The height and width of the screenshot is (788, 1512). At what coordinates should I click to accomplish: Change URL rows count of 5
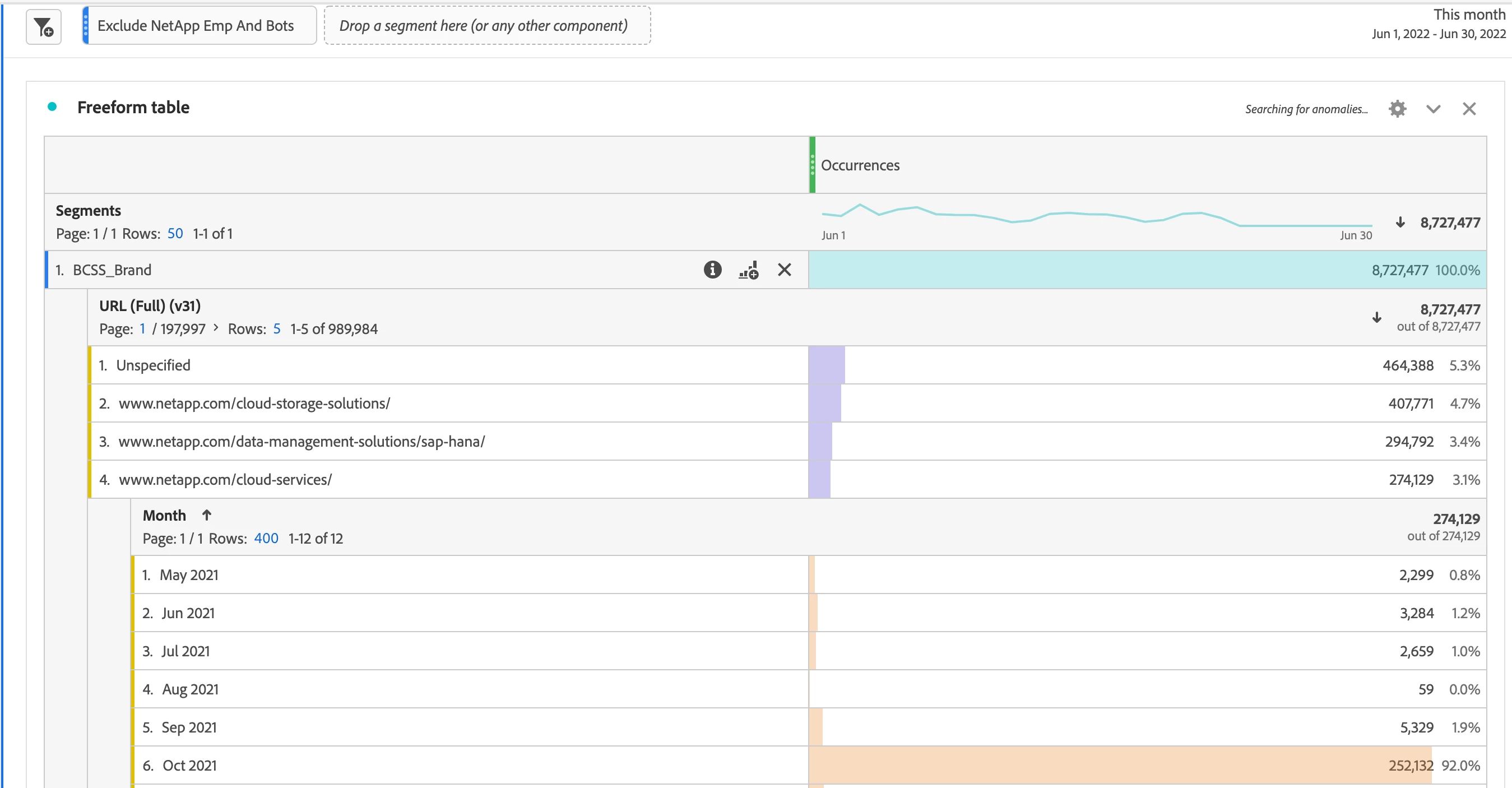click(x=276, y=329)
